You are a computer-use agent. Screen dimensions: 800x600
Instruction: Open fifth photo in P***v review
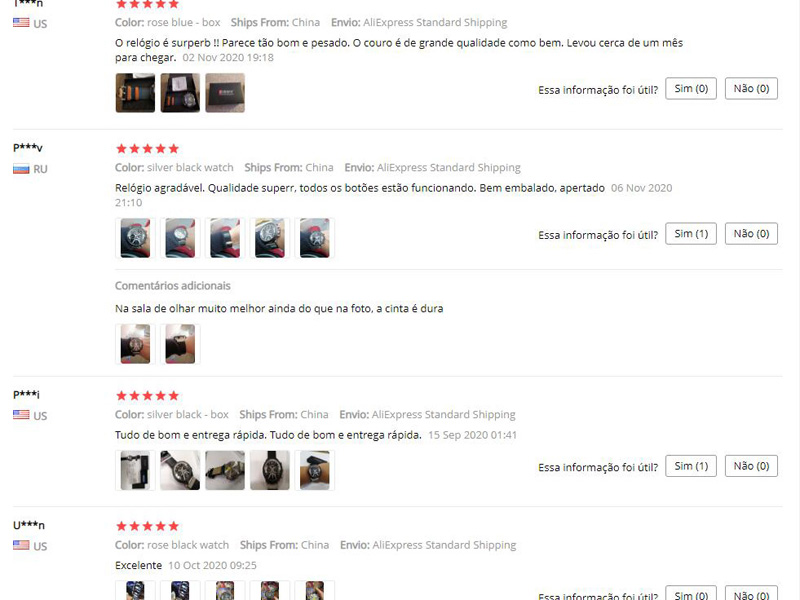tap(315, 238)
